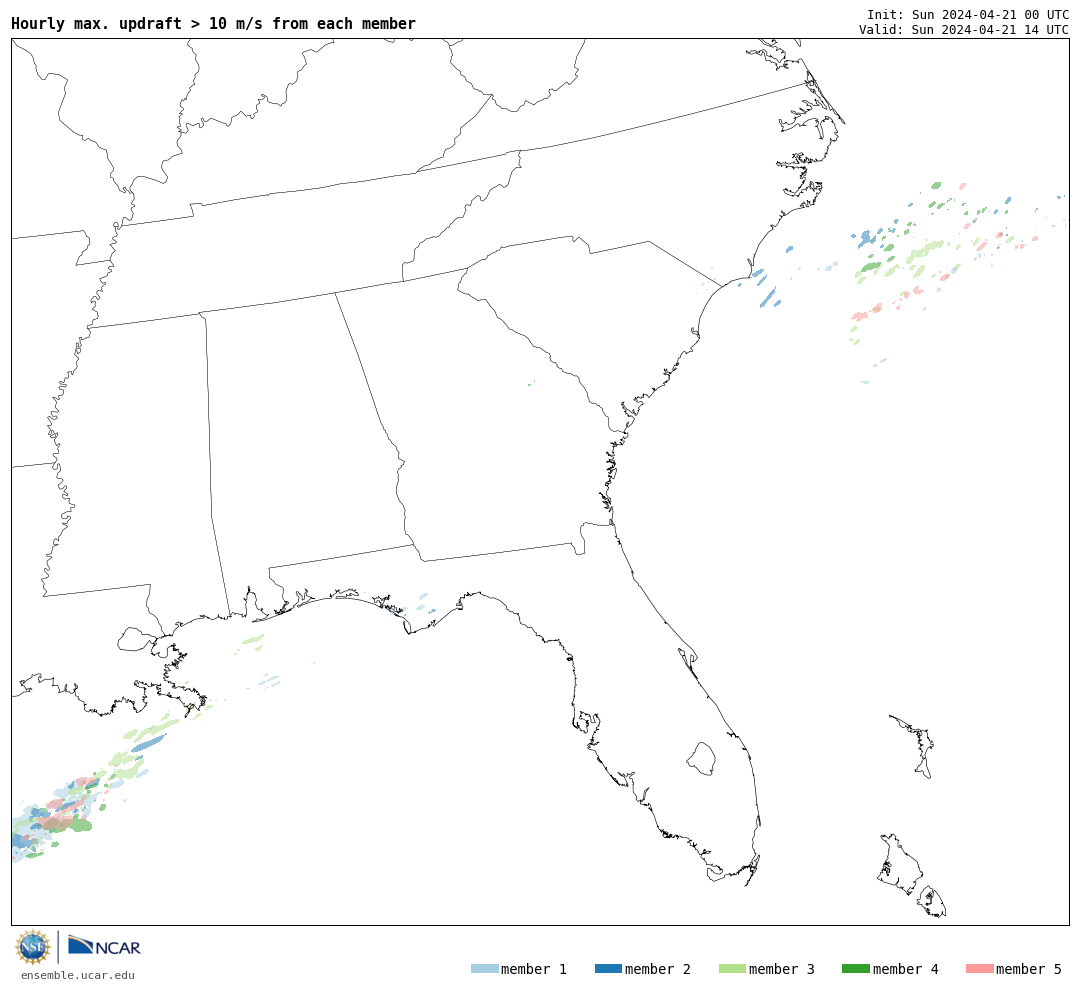The width and height of the screenshot is (1080, 988).
Task: Select the 'member 5' legend label
Action: pos(1029,969)
